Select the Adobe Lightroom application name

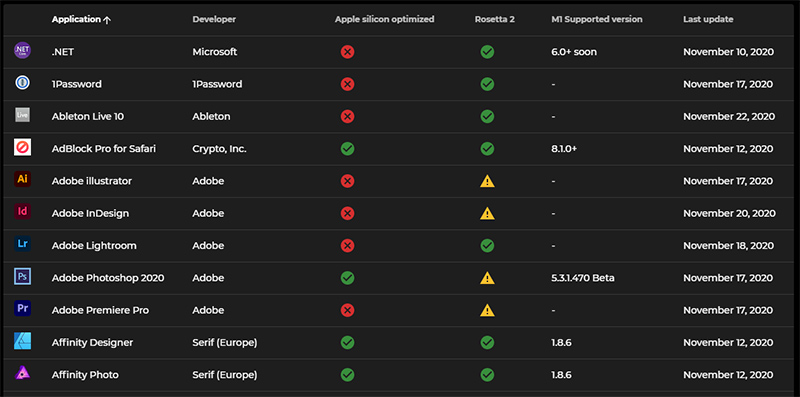coord(94,245)
